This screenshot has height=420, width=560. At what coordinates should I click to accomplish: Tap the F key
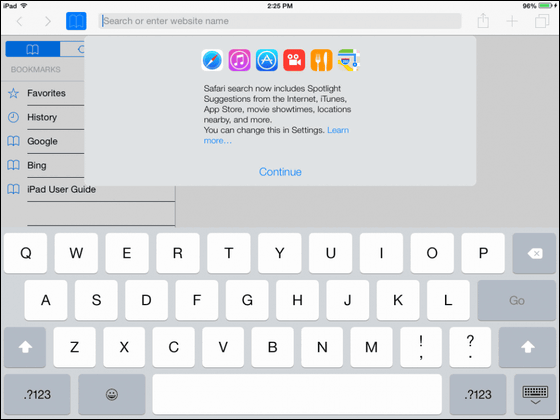(x=197, y=300)
